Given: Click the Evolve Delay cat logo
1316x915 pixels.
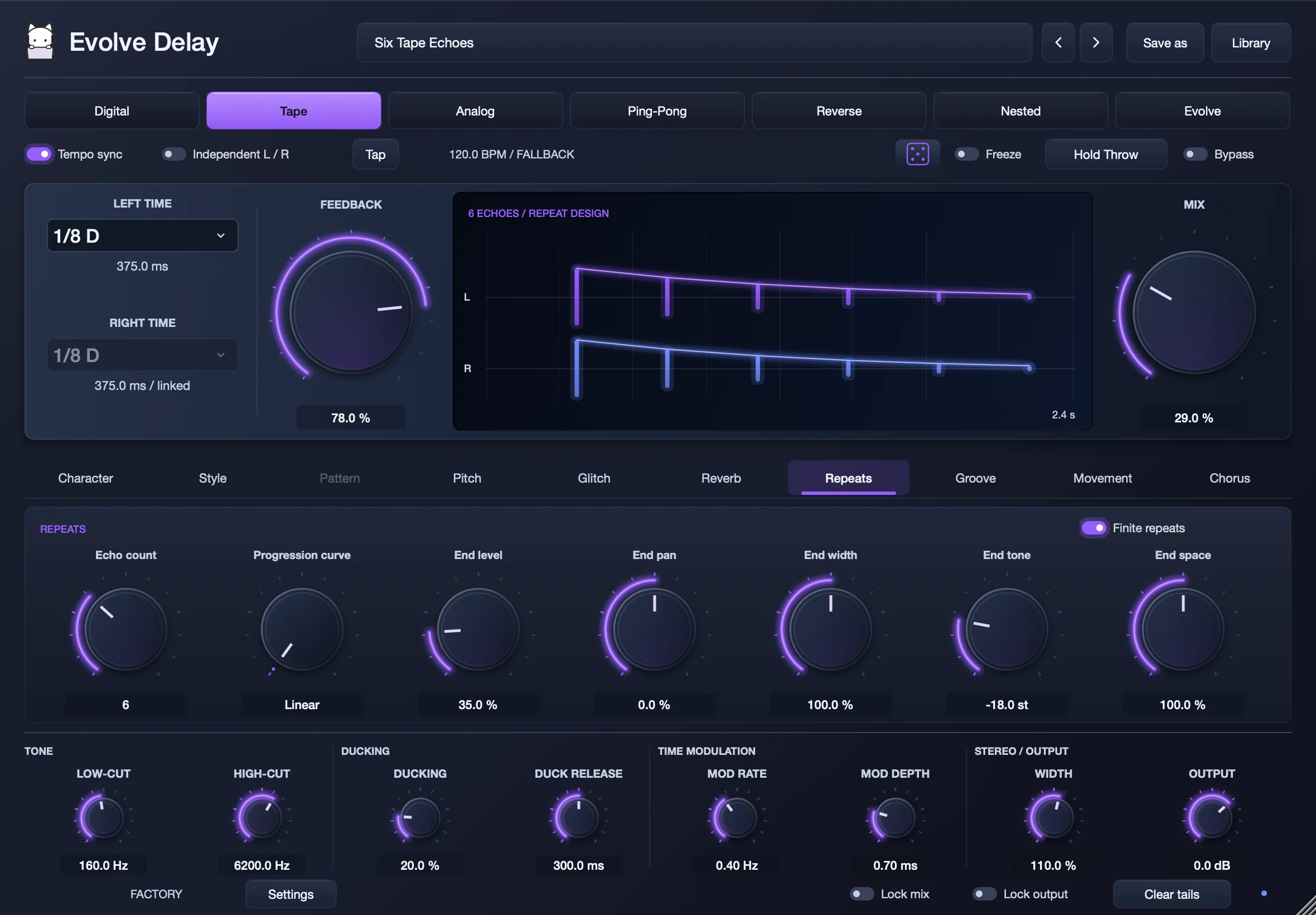Looking at the screenshot, I should 40,41.
